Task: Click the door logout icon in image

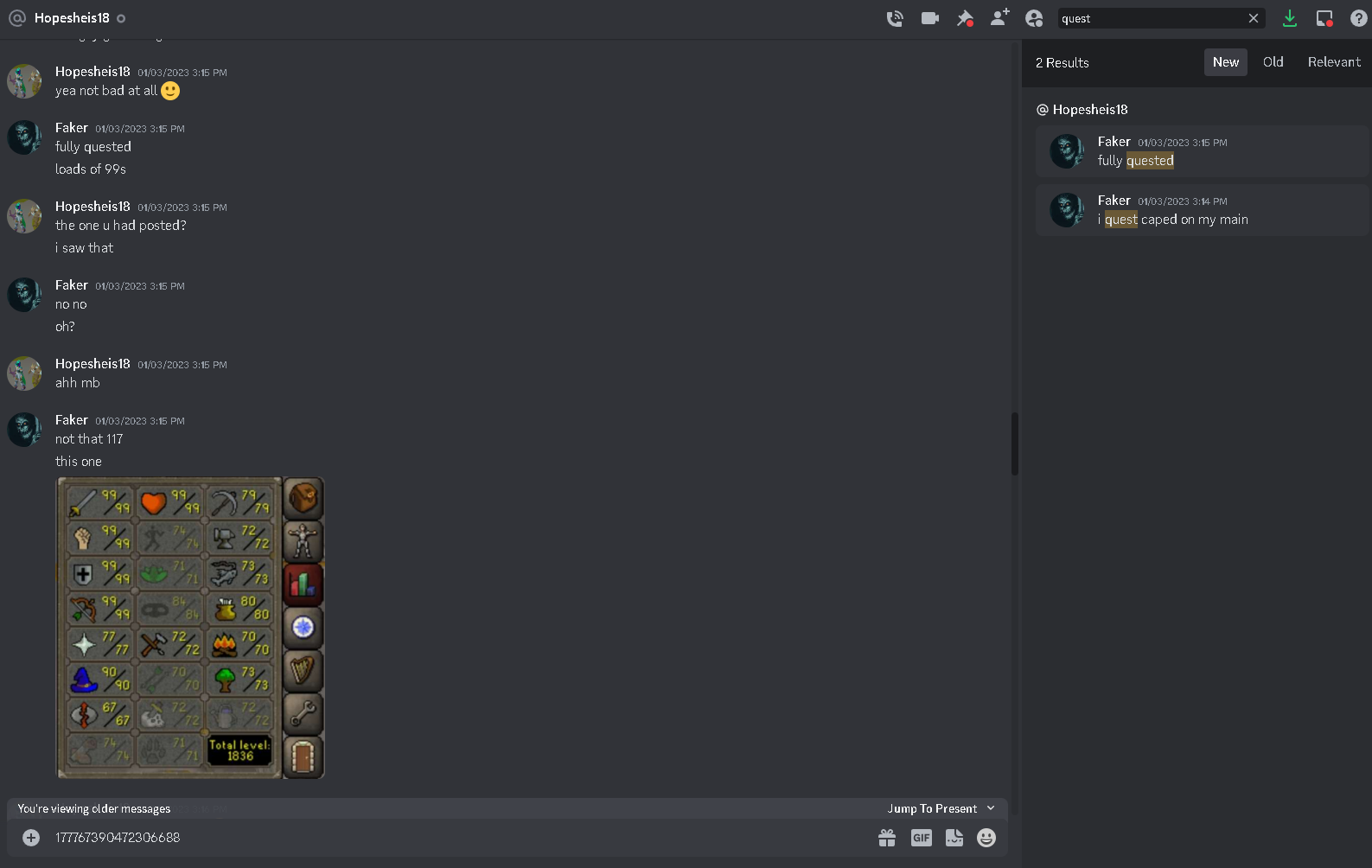Action: pos(303,757)
